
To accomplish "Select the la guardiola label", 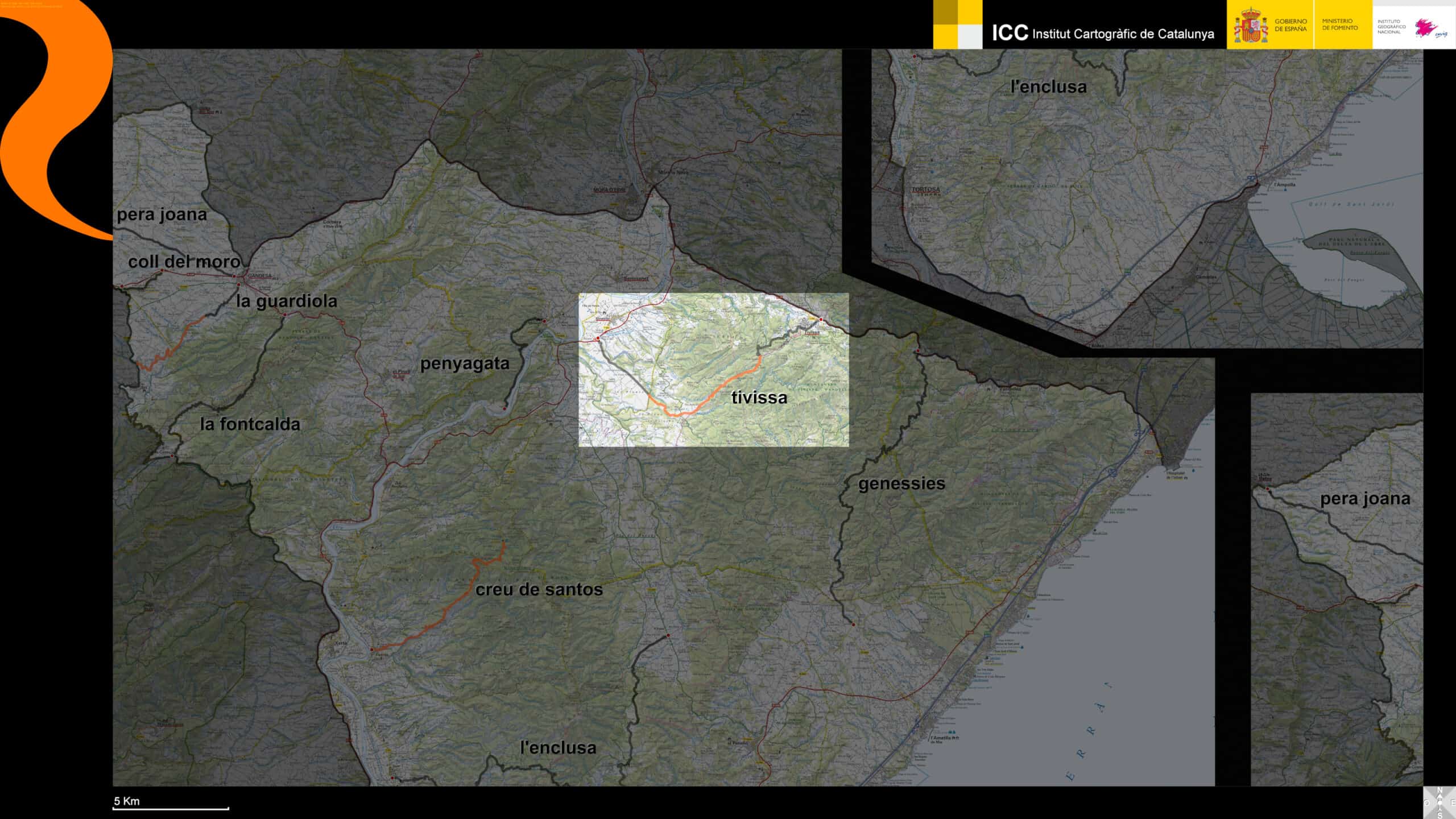I will click(287, 301).
